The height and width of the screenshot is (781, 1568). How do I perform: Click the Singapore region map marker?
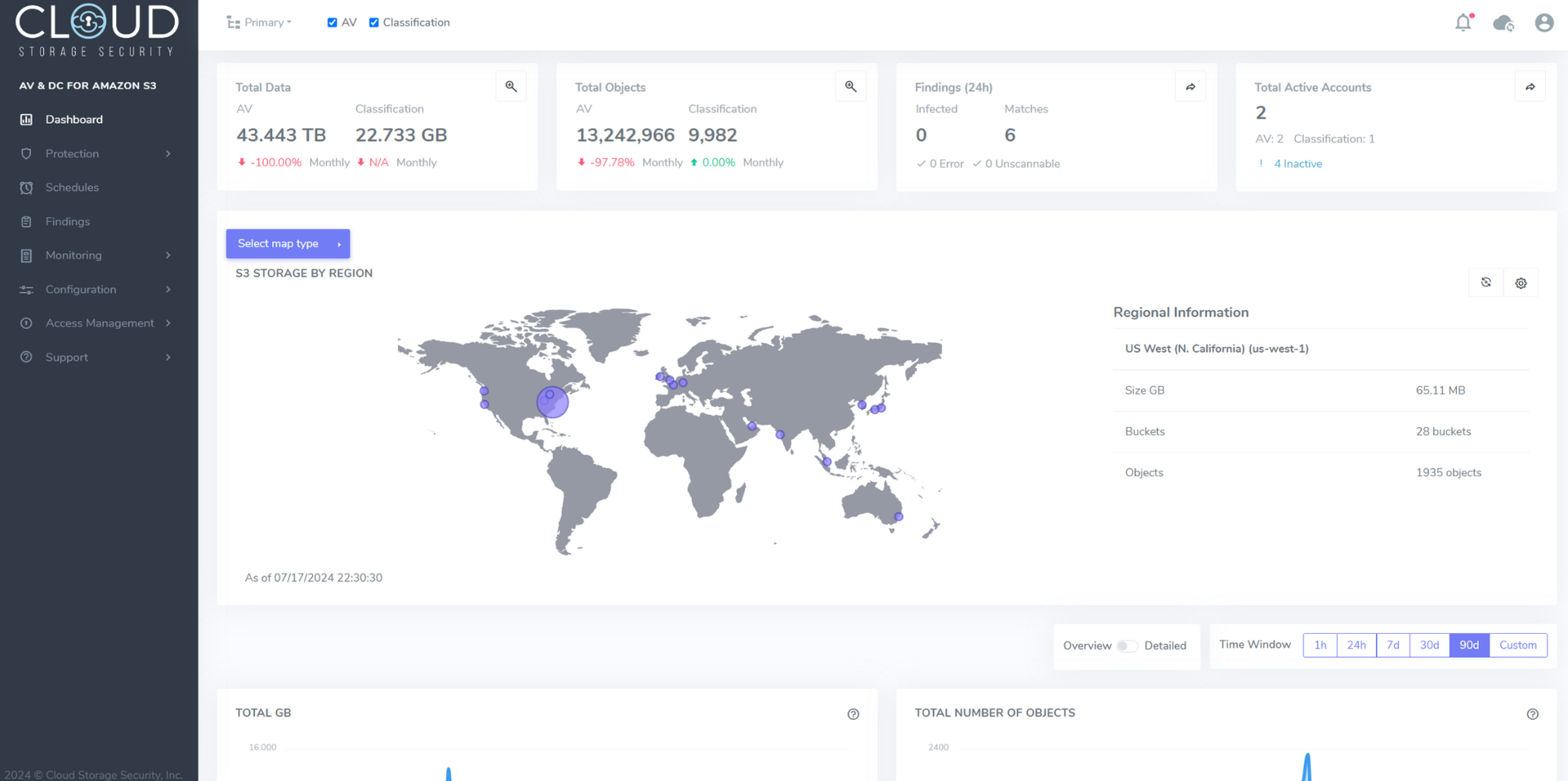[827, 462]
